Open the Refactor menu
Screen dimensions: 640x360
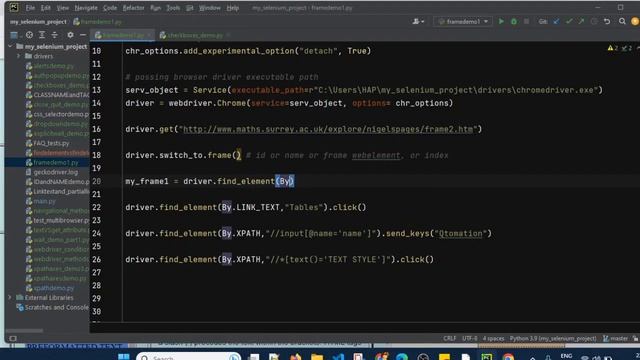coord(133,8)
